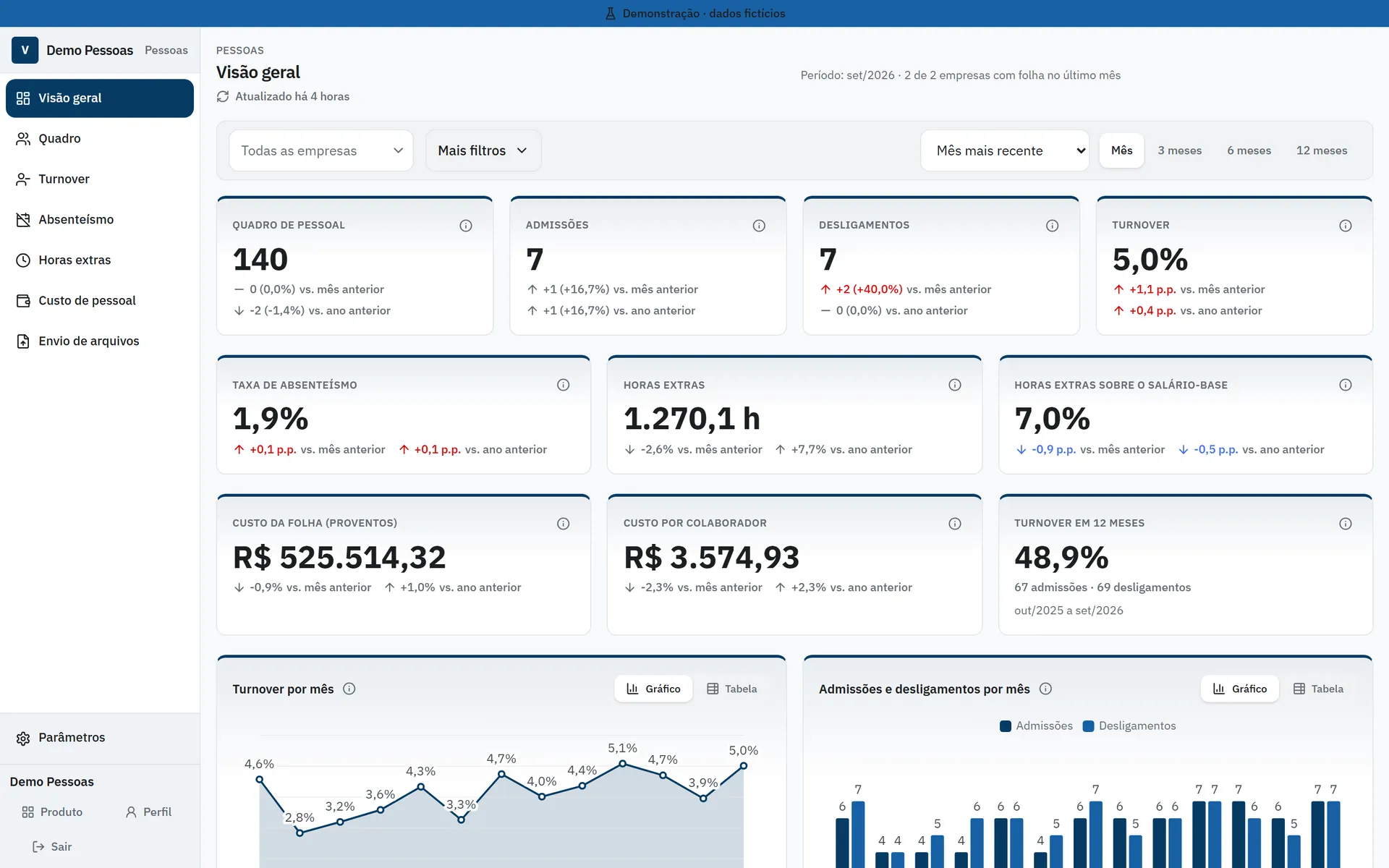Open info icon on Custo por Colaborador card
This screenshot has width=1389, height=868.
[x=954, y=524]
